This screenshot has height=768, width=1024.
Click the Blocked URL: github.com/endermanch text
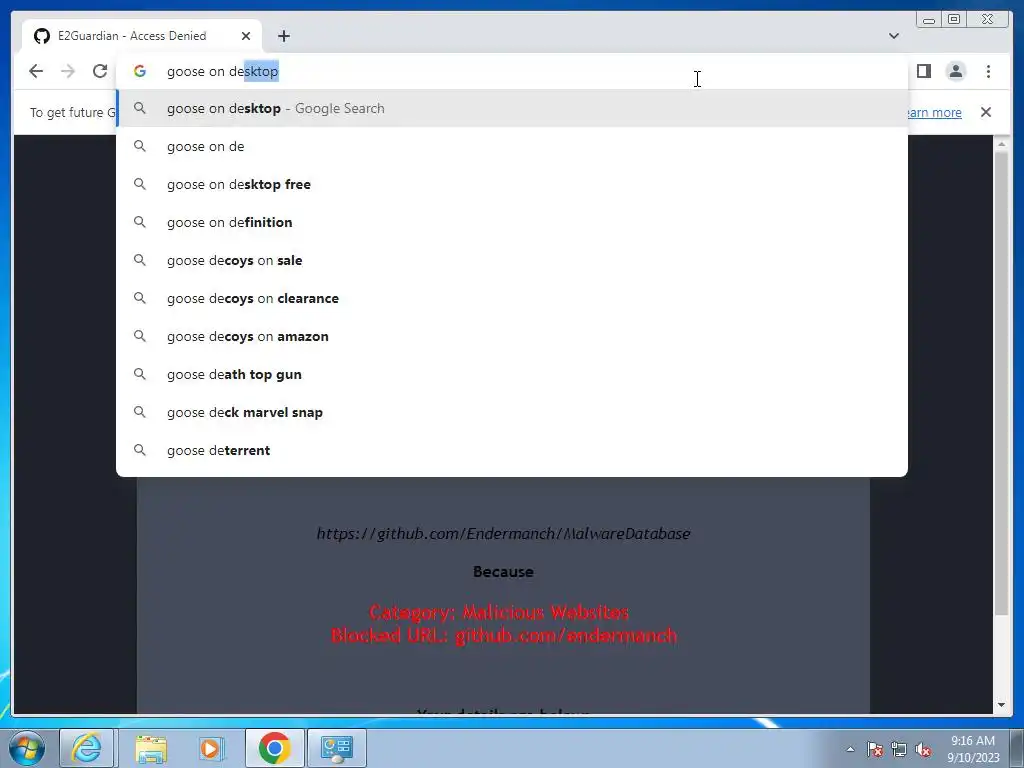[504, 635]
